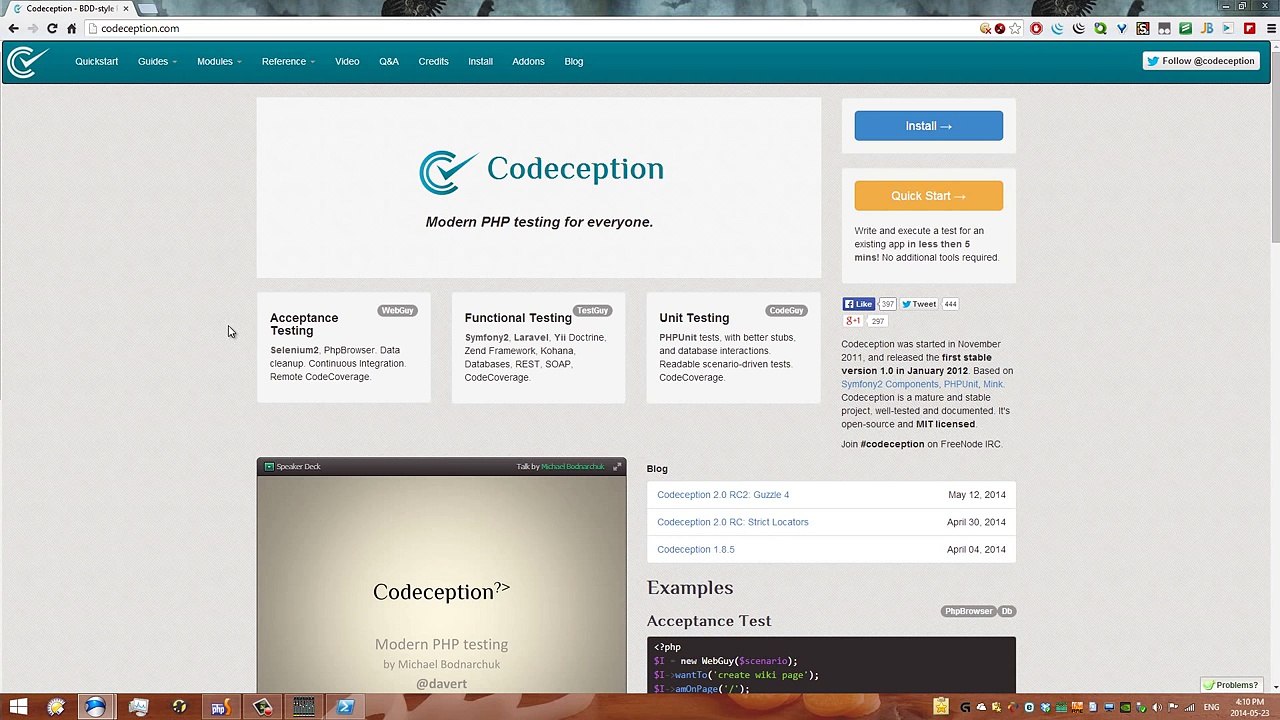Click the Acceptance Testing heading
Screen dimensions: 1280x720
(x=304, y=324)
